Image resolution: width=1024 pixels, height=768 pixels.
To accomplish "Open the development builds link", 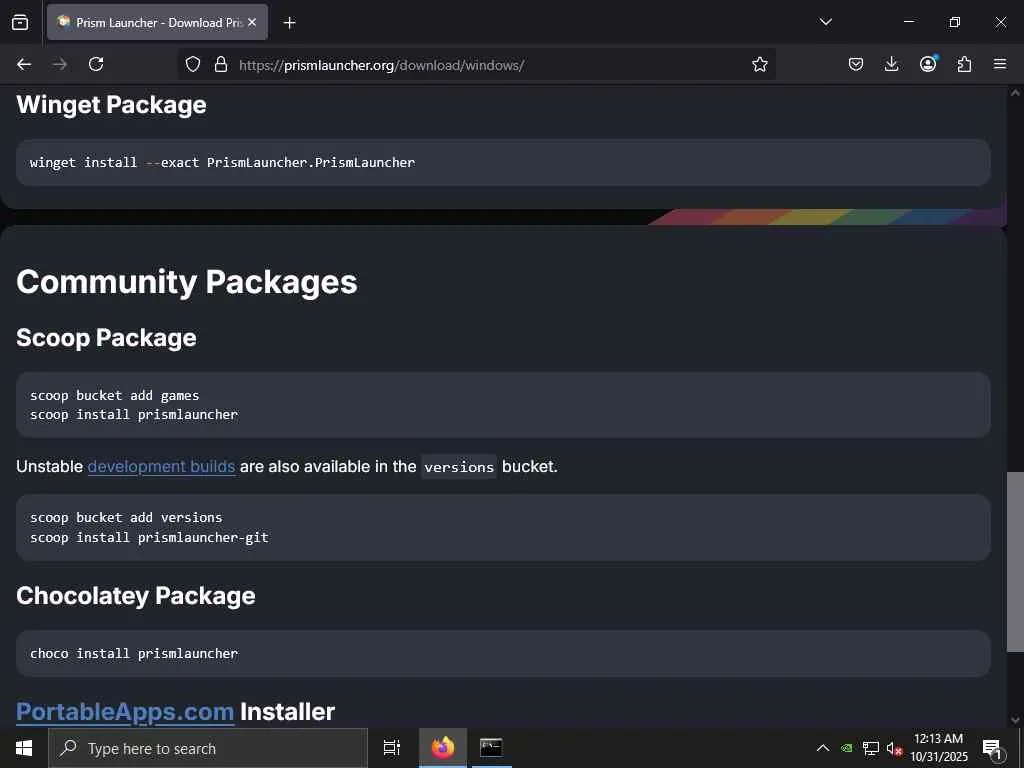I will click(161, 467).
